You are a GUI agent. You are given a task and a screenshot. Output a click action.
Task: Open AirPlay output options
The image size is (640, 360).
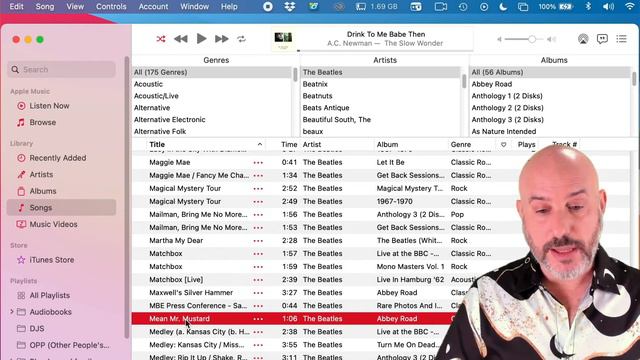pos(583,39)
